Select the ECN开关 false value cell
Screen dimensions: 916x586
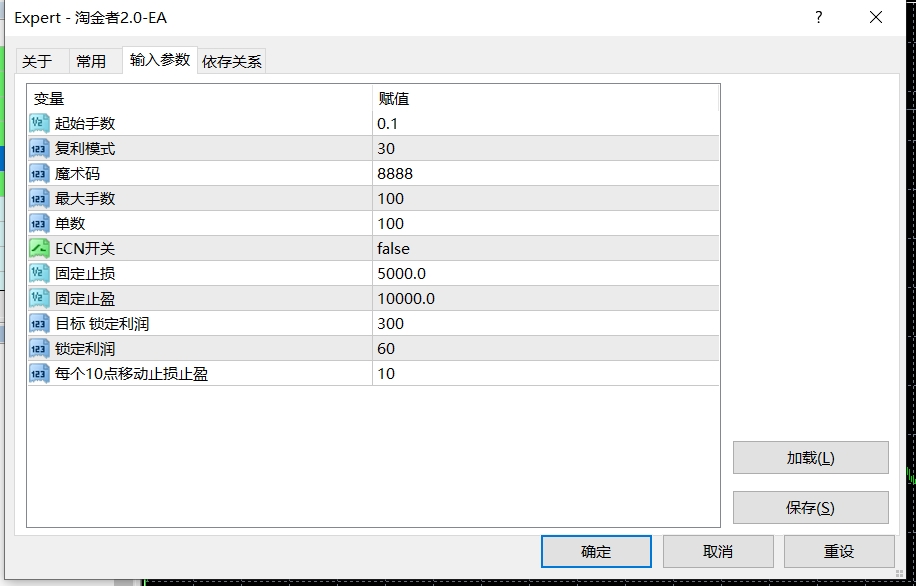click(x=545, y=248)
